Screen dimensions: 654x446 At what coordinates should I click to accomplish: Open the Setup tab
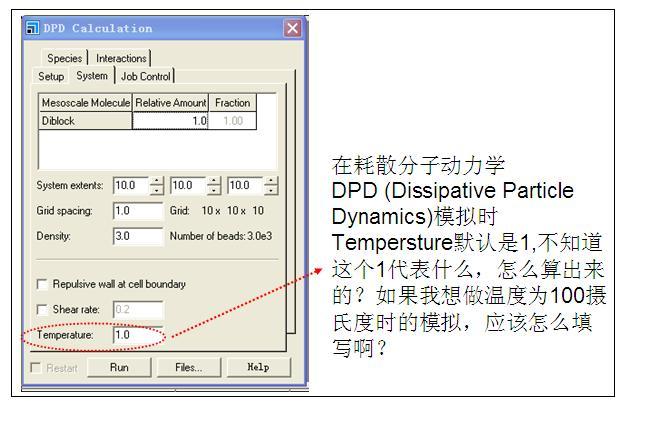point(51,76)
